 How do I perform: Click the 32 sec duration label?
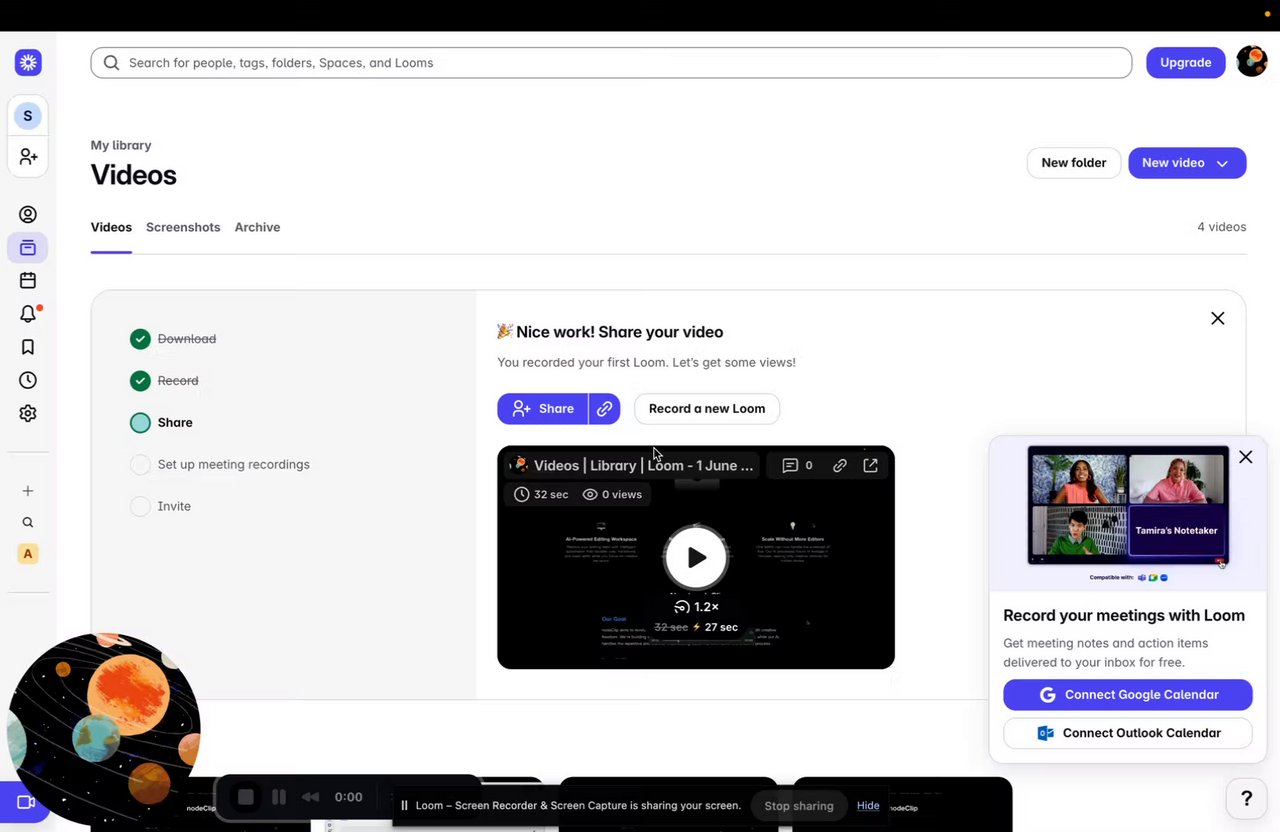(541, 494)
